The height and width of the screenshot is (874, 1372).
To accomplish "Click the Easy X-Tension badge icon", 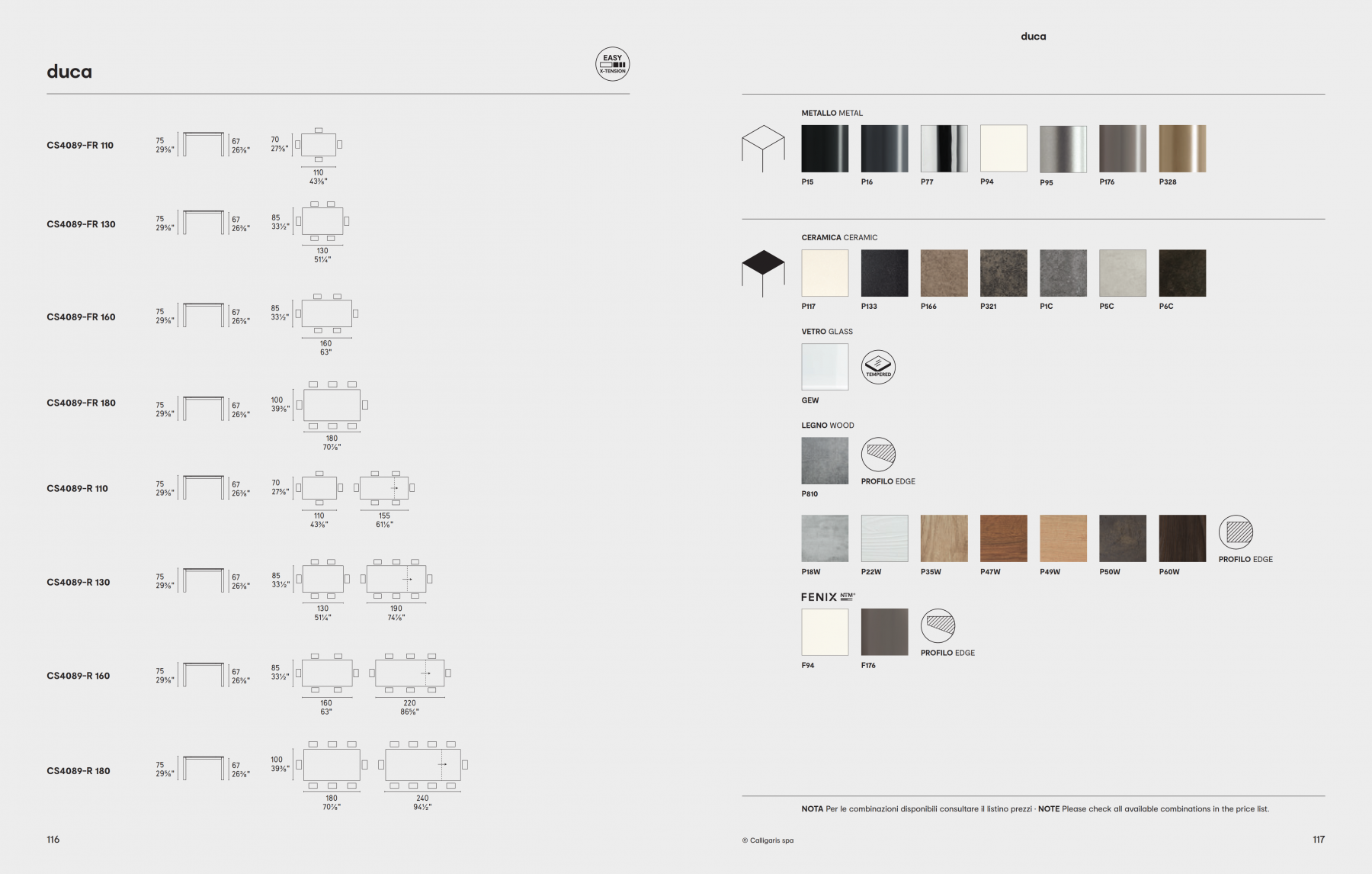I will [612, 65].
